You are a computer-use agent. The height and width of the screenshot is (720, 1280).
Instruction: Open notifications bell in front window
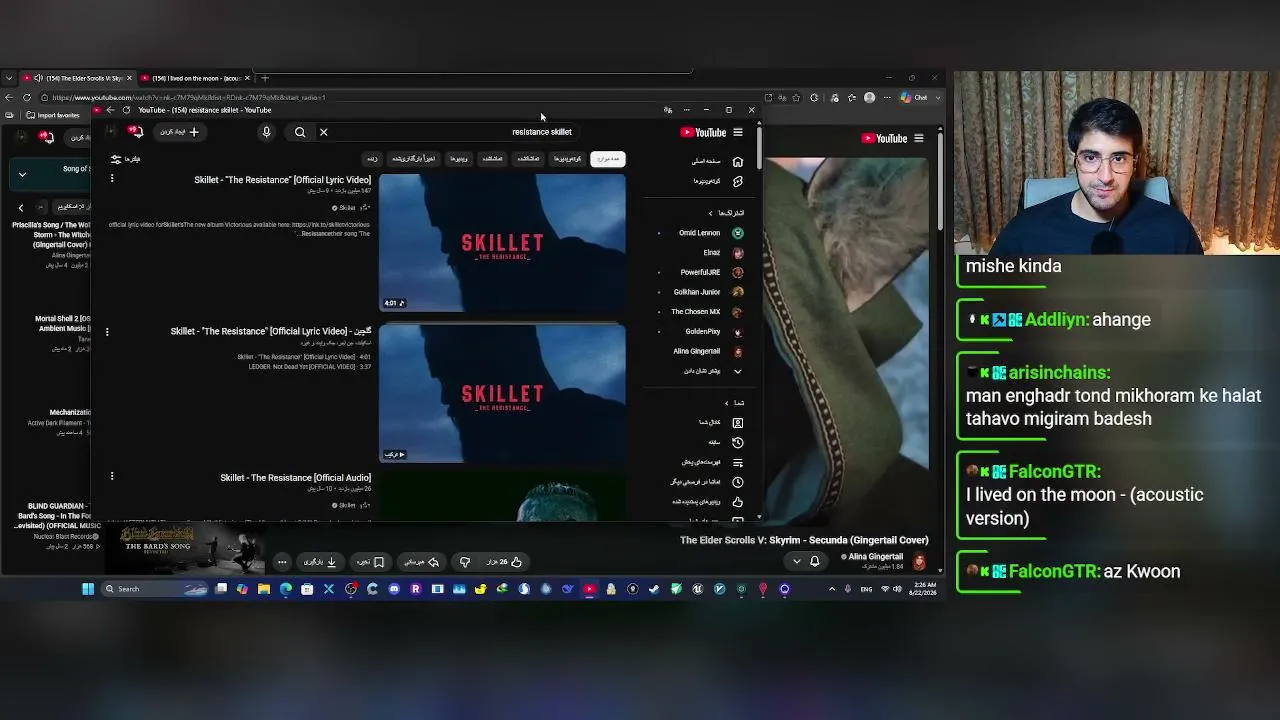point(136,132)
